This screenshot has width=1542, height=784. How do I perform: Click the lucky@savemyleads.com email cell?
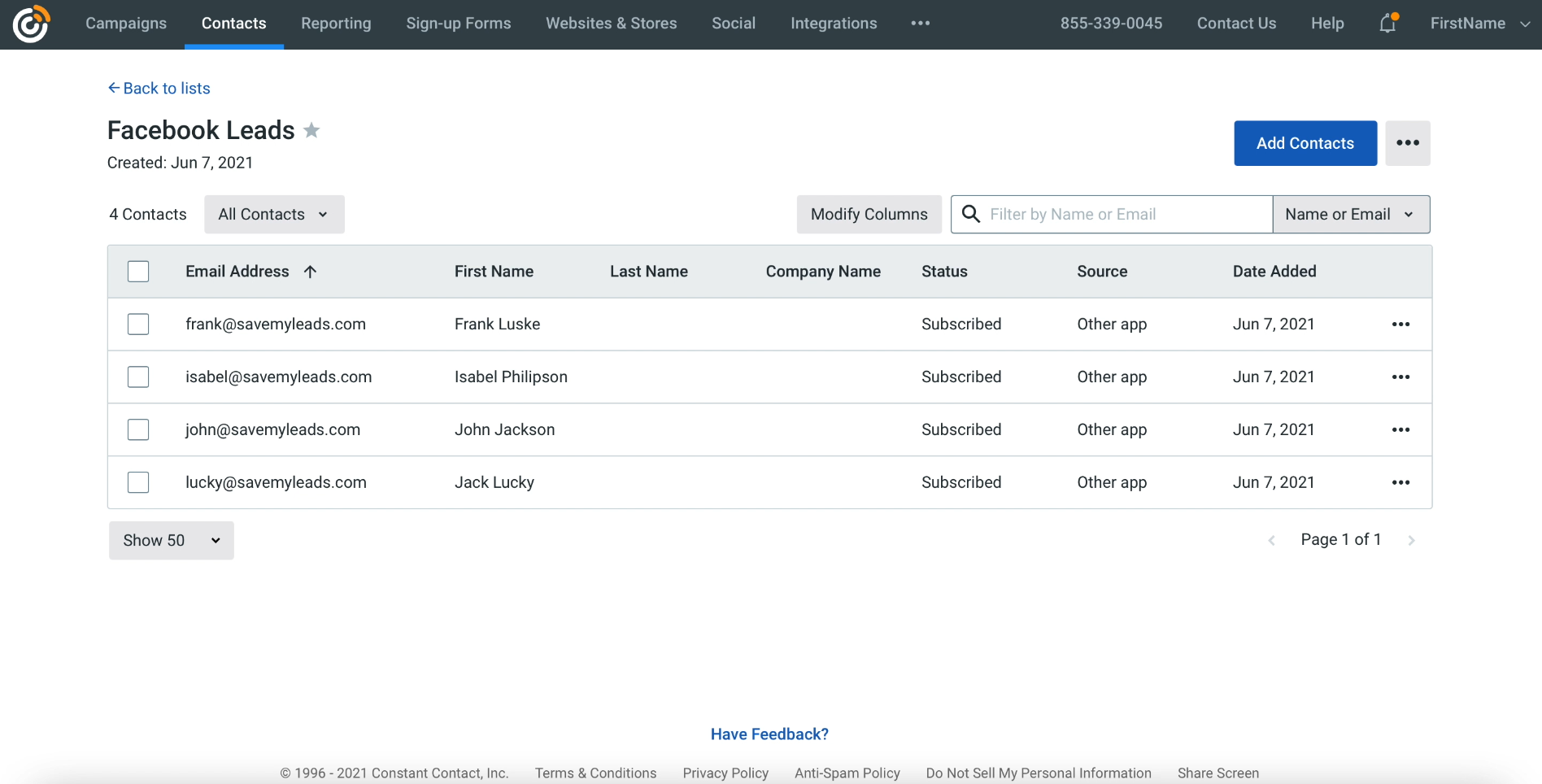click(276, 483)
